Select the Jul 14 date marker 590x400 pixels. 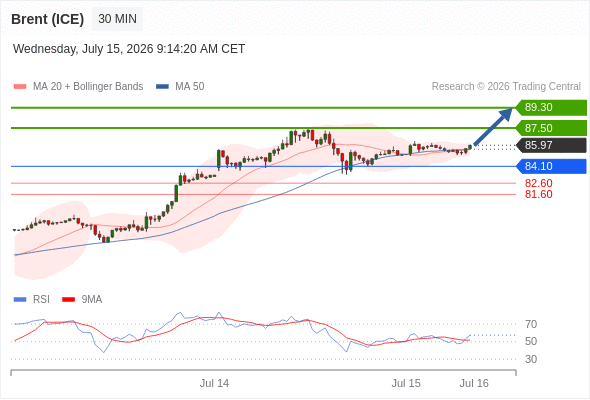pyautogui.click(x=214, y=383)
